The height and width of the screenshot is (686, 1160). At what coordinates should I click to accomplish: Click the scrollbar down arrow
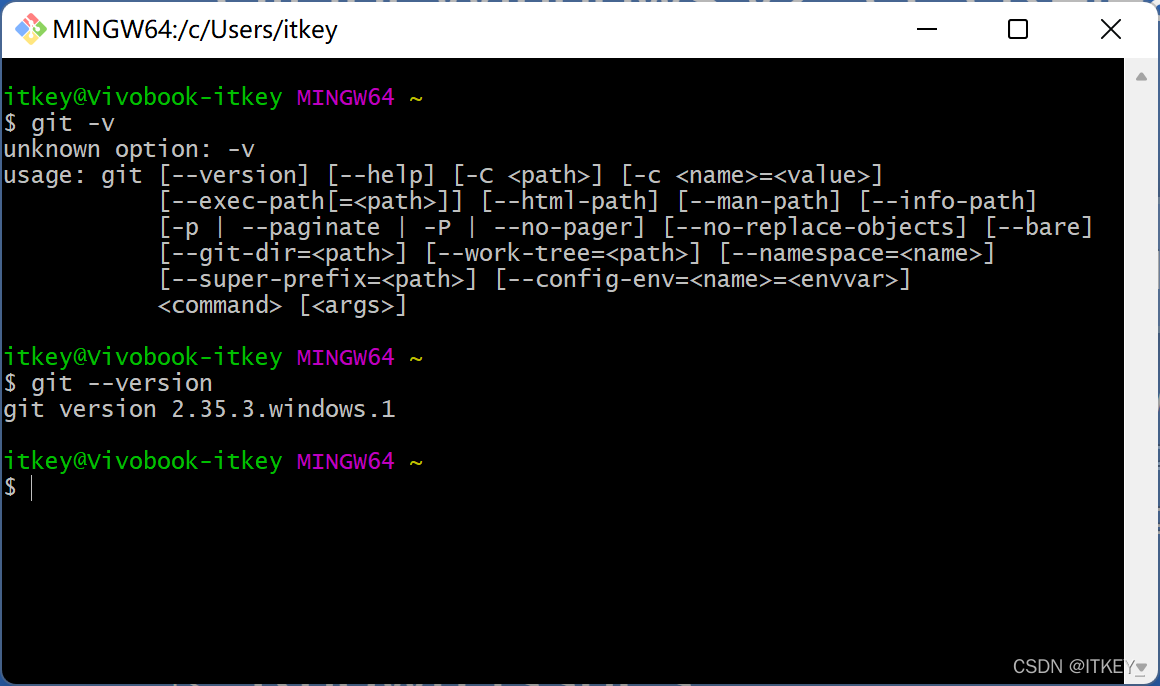point(1142,667)
